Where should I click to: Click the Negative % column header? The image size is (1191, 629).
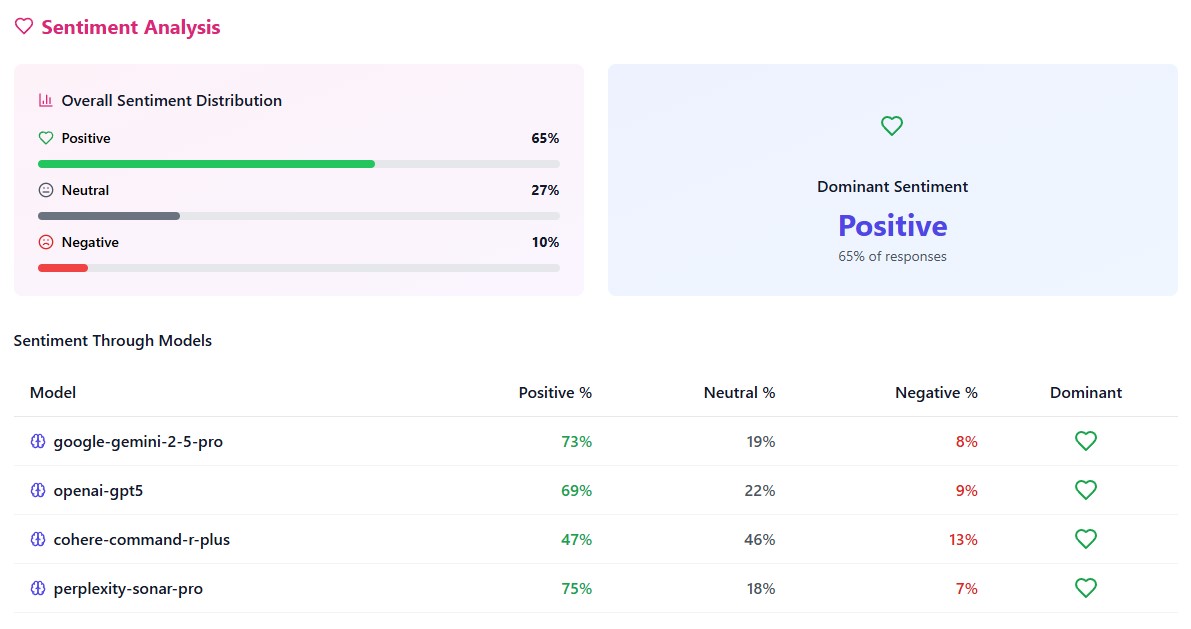point(936,392)
